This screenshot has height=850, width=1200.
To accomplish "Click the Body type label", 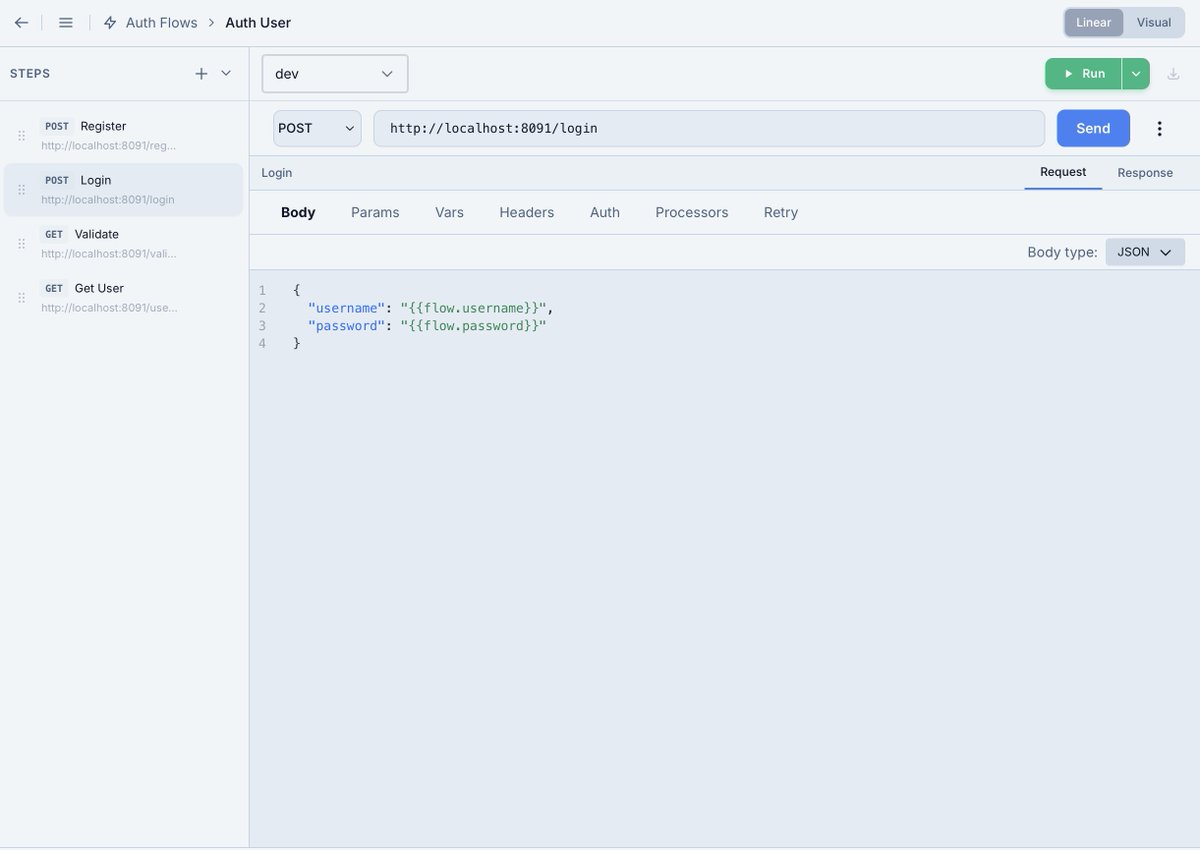I will [x=1062, y=252].
